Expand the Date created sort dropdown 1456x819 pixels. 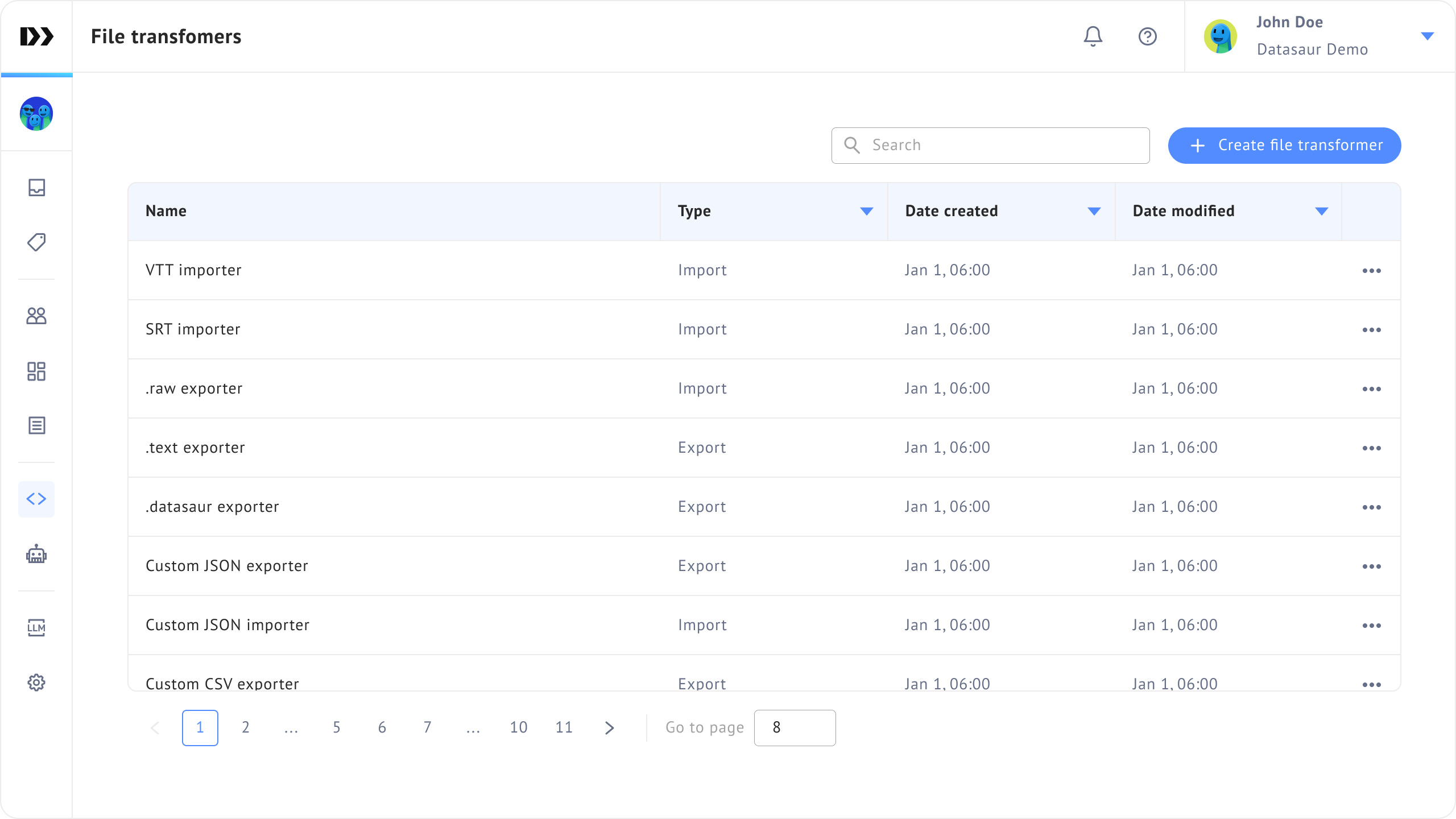click(x=1094, y=211)
